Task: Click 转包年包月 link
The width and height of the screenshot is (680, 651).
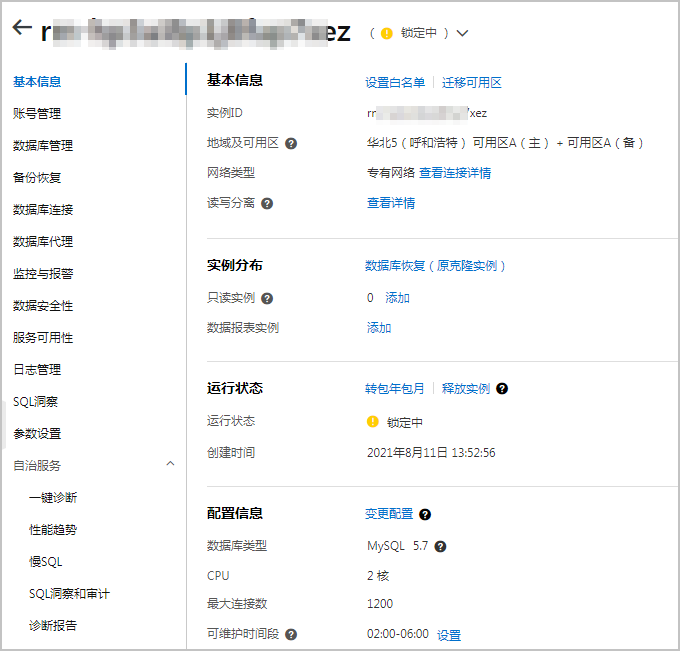Action: 395,389
